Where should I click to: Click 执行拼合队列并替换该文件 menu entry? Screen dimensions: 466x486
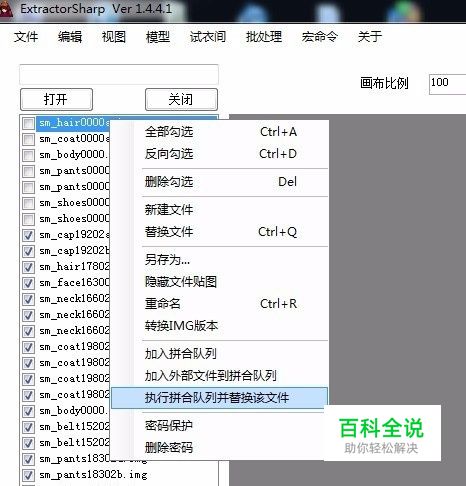[x=219, y=398]
